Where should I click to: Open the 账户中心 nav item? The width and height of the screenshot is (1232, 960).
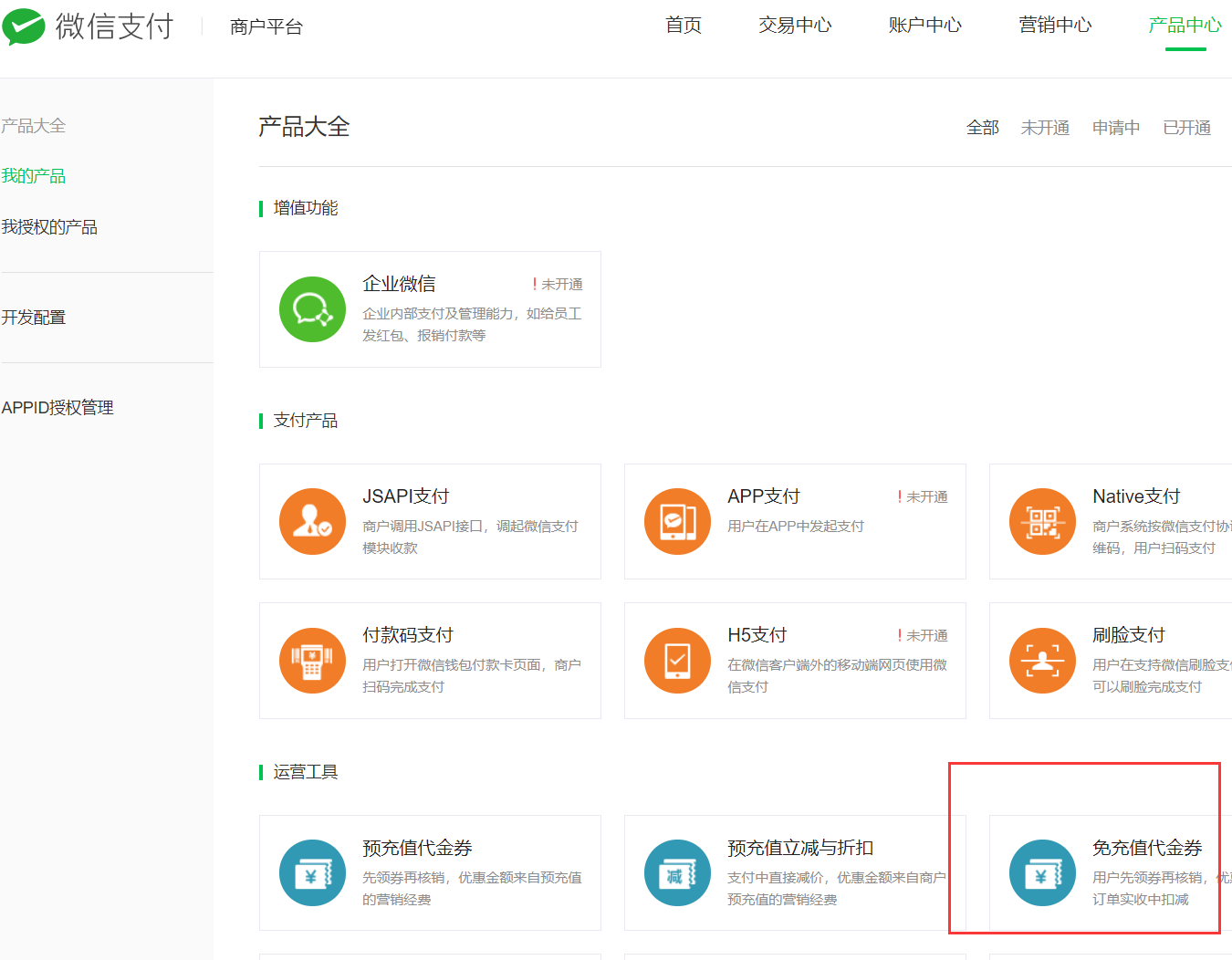click(925, 26)
